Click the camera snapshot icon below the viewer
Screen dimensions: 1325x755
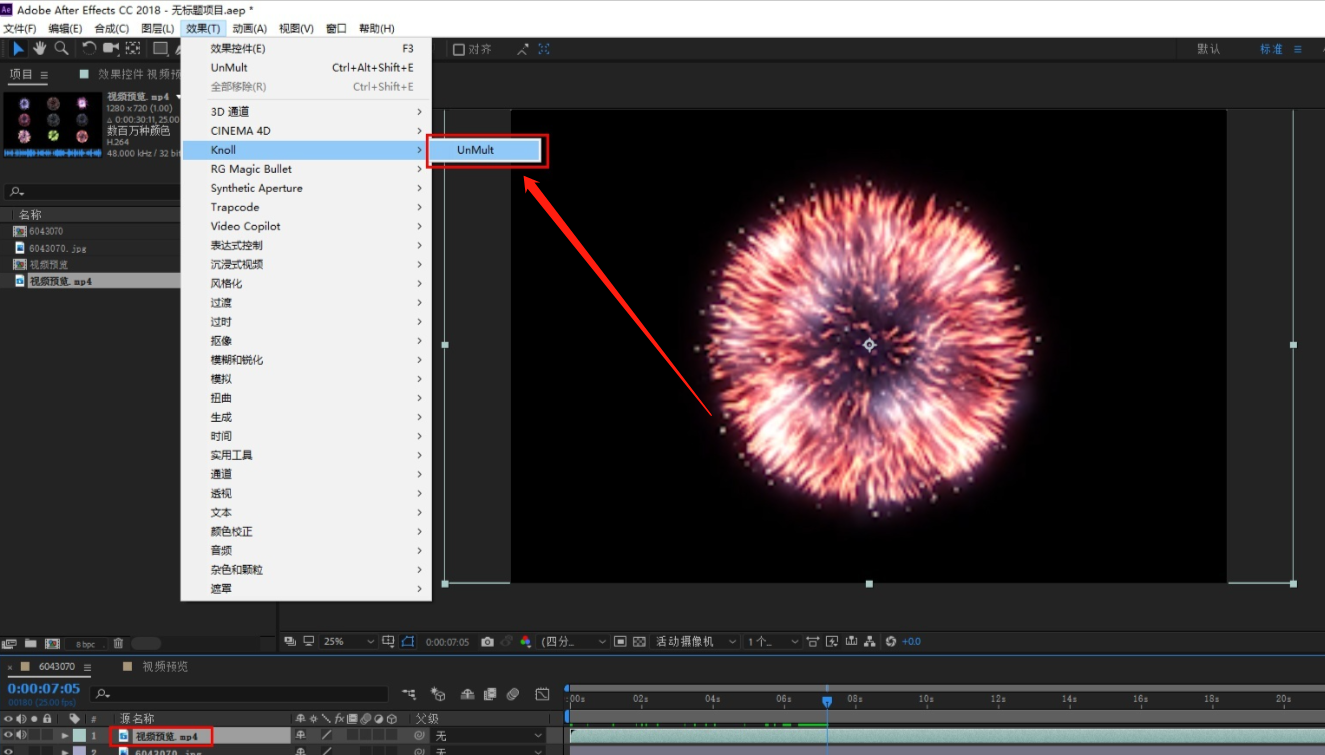click(487, 642)
